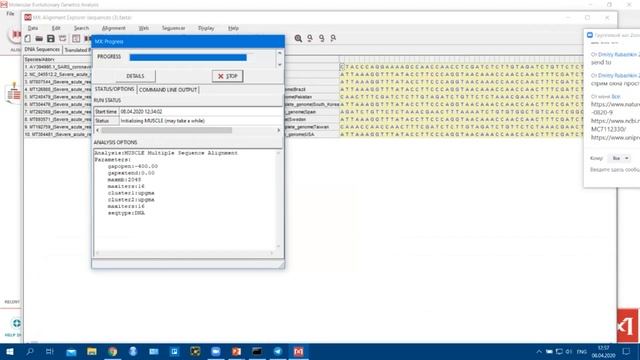Open the recipient dropdown in Zoom chat
This screenshot has height=360, width=640.
click(620, 158)
